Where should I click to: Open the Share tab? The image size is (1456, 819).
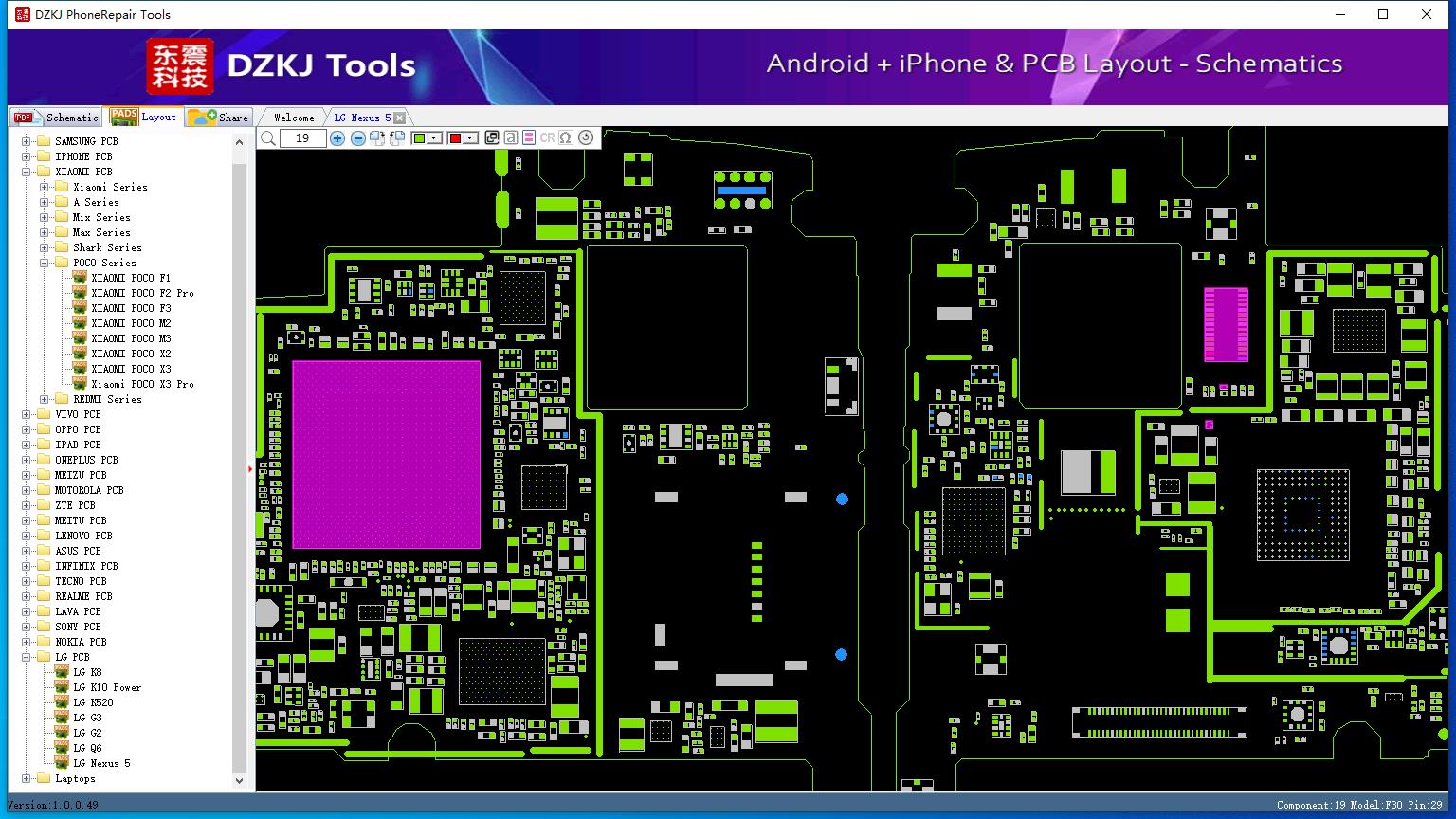click(218, 118)
